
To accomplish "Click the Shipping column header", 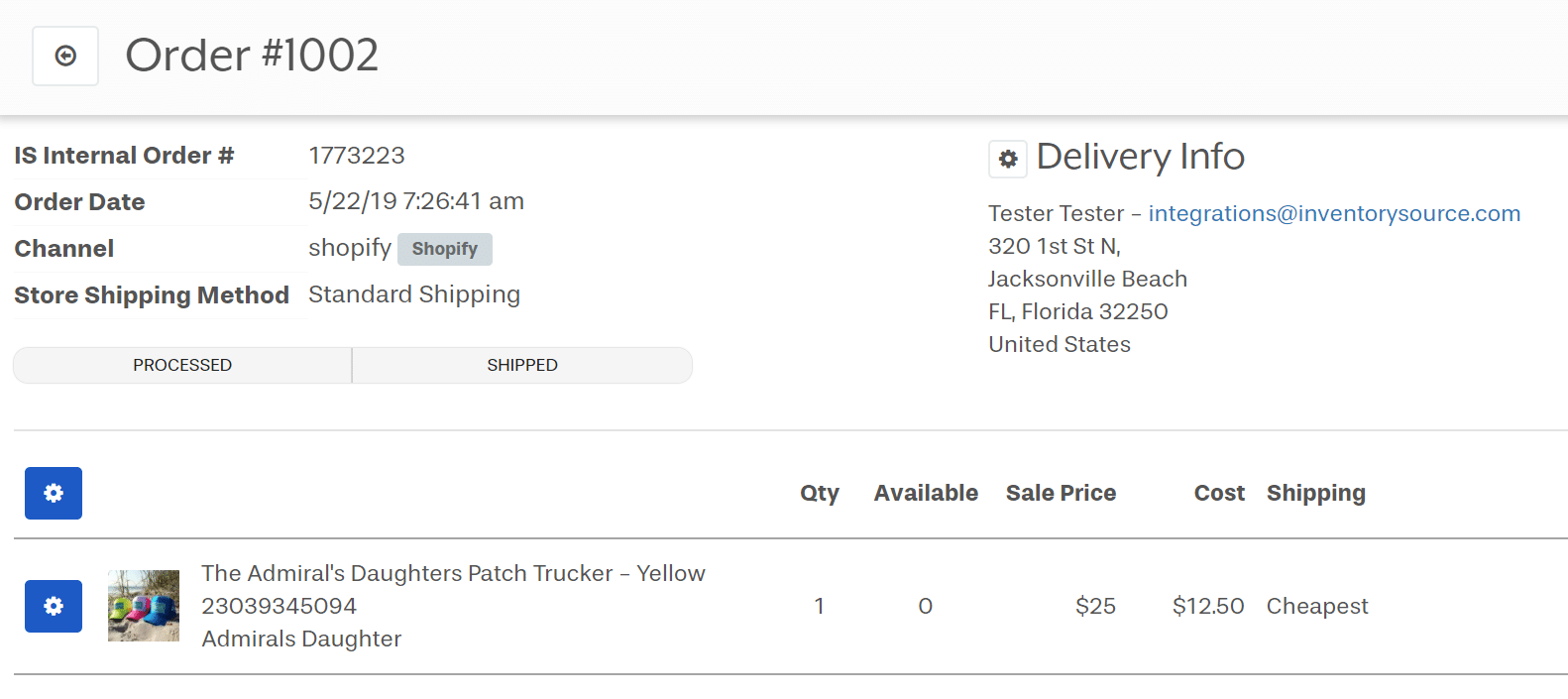I will (x=1315, y=493).
